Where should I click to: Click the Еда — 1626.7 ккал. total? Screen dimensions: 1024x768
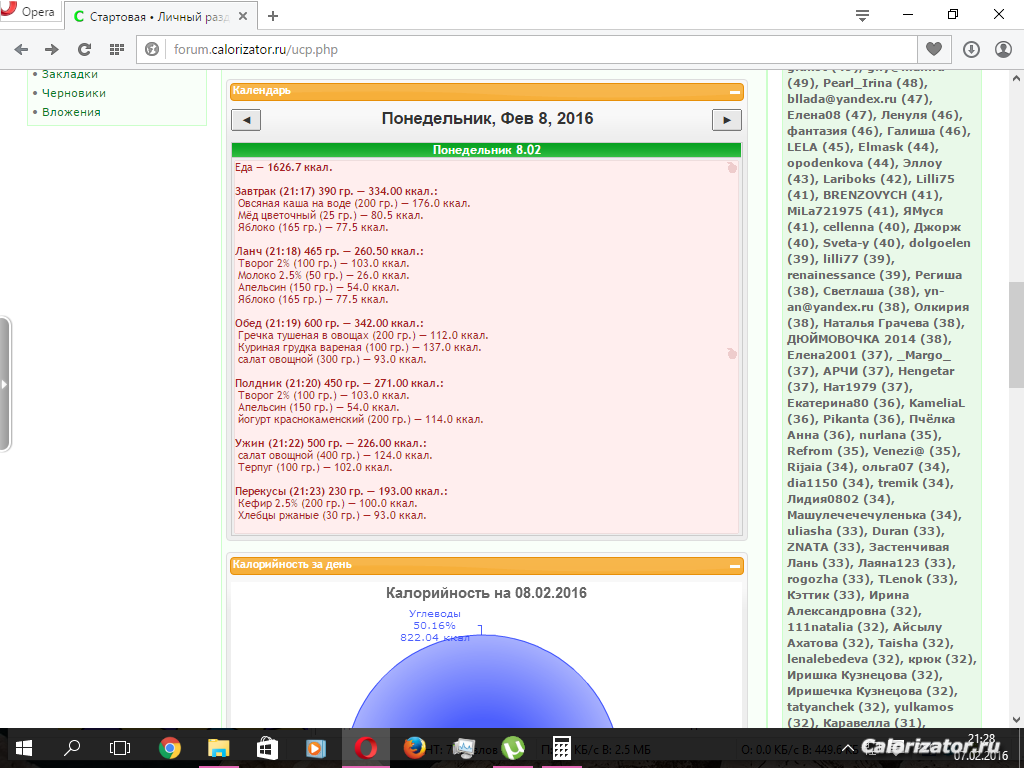click(283, 168)
